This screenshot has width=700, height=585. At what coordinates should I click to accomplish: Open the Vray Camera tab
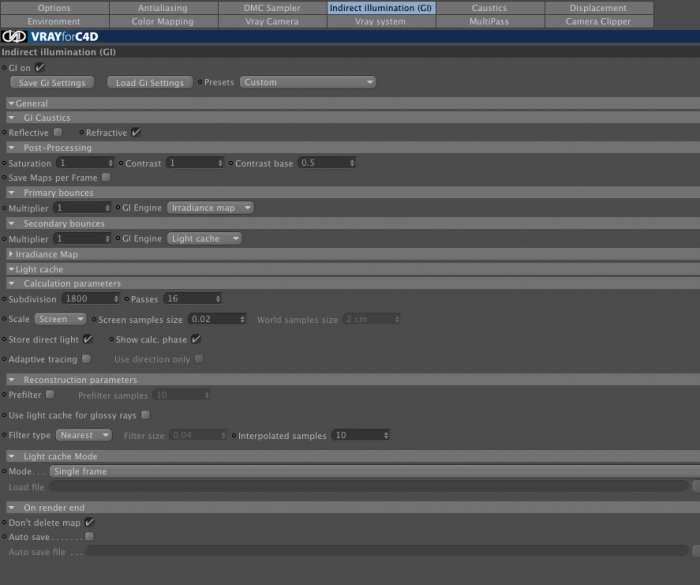(x=272, y=21)
